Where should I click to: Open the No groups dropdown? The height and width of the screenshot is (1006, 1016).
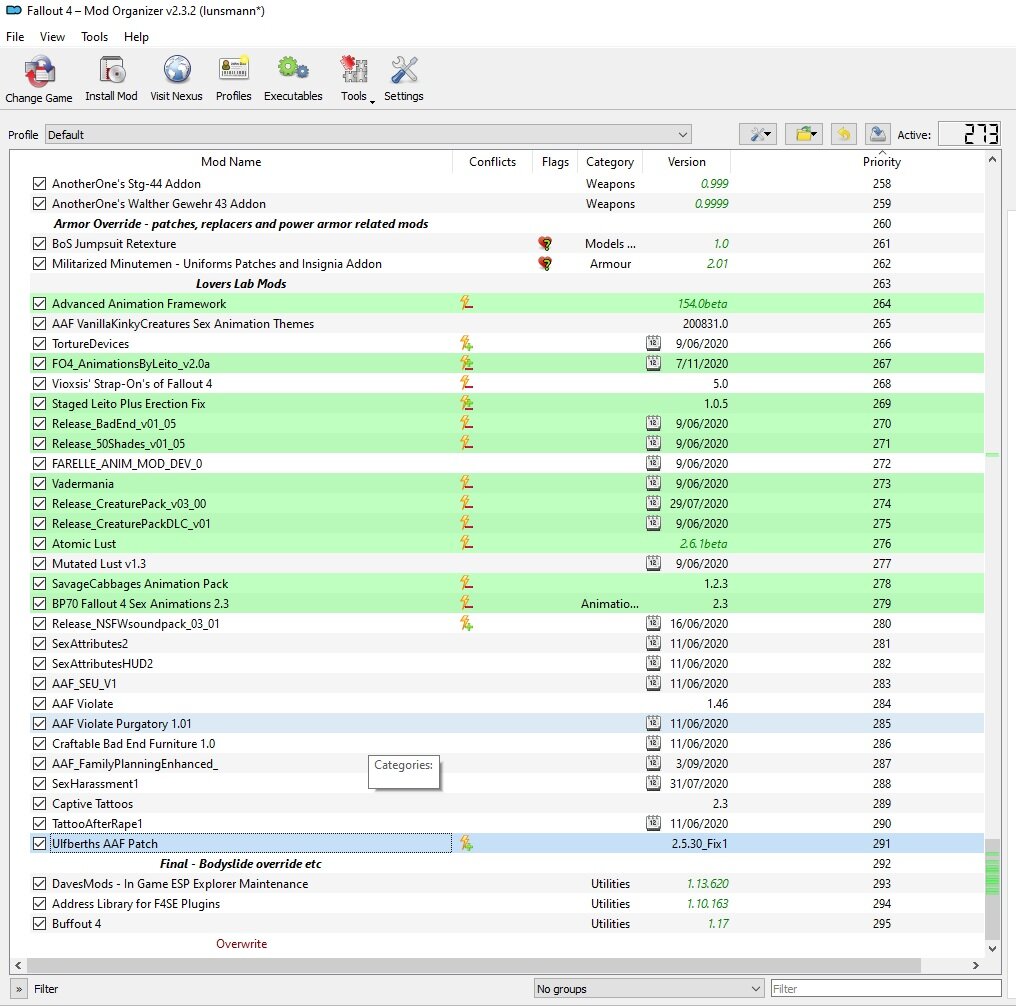(648, 989)
